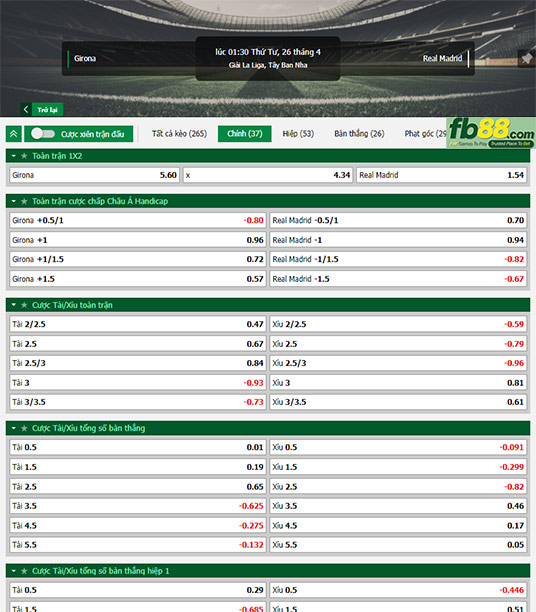
Task: Star the Tài/Xỉu tổng số bàn thắng section
Action: click(24, 429)
